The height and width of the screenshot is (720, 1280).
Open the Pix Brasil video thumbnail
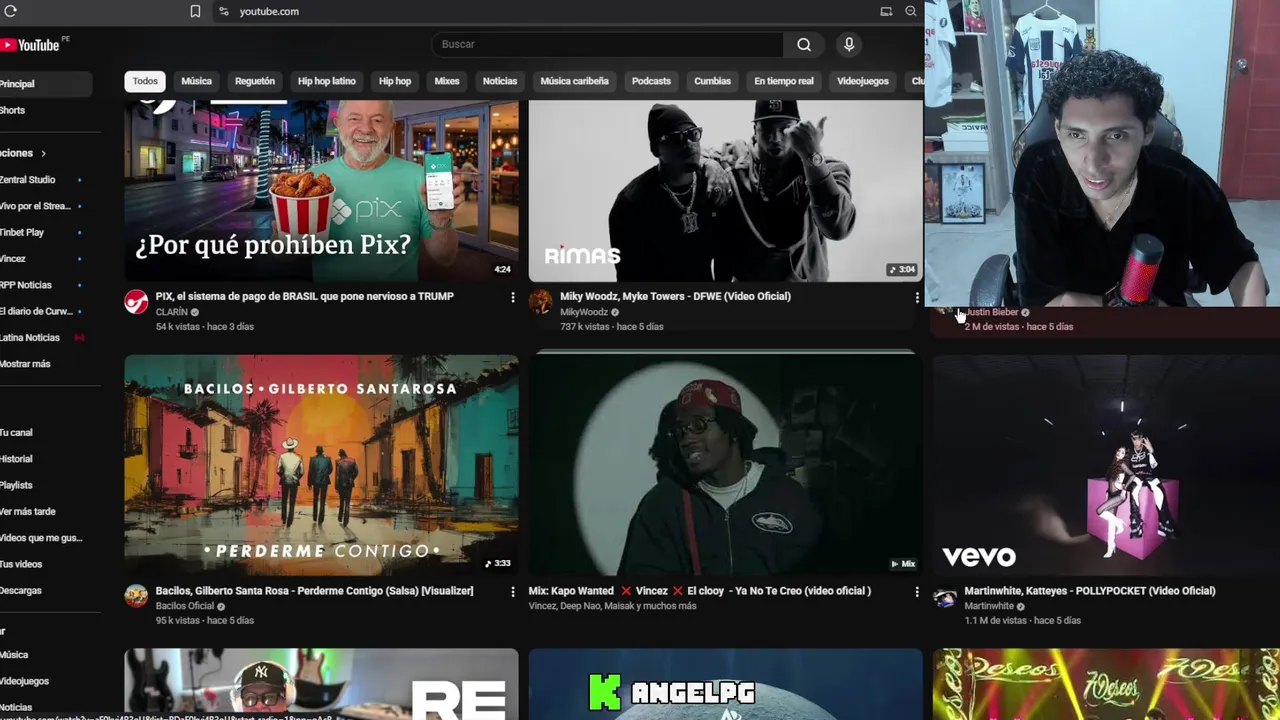pyautogui.click(x=321, y=190)
